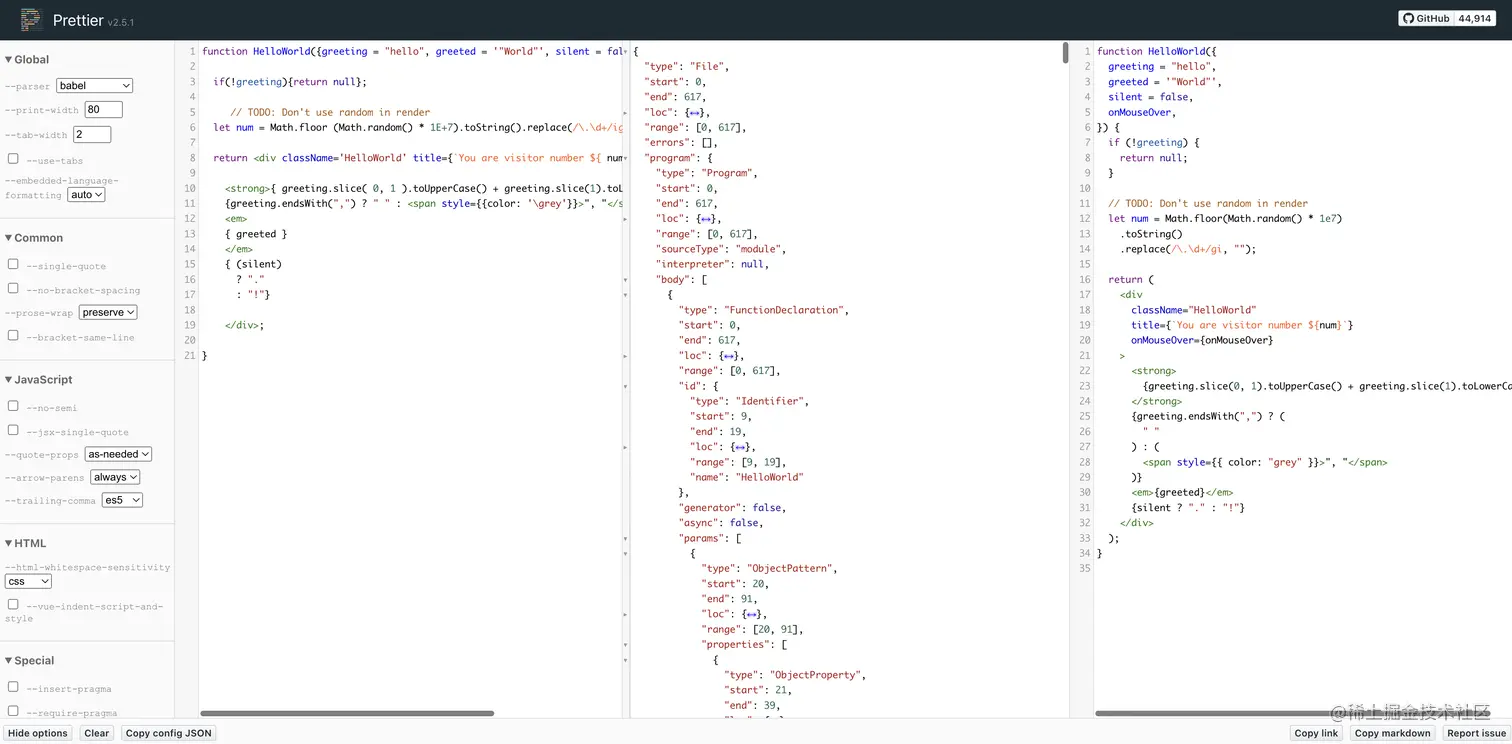Click the 44,914 stars count
Image resolution: width=1512 pixels, height=744 pixels.
tap(1475, 19)
